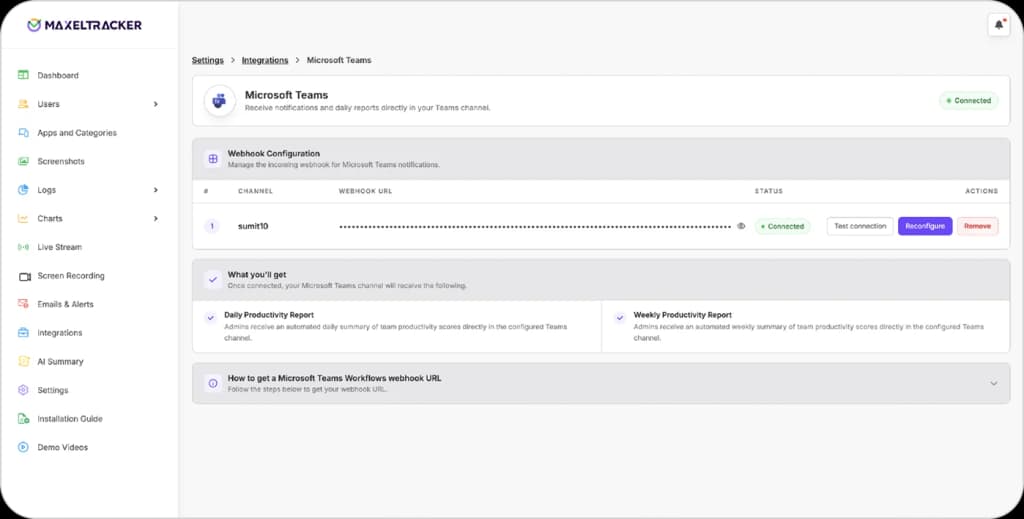
Task: Select the sumit10 channel name
Action: [253, 227]
